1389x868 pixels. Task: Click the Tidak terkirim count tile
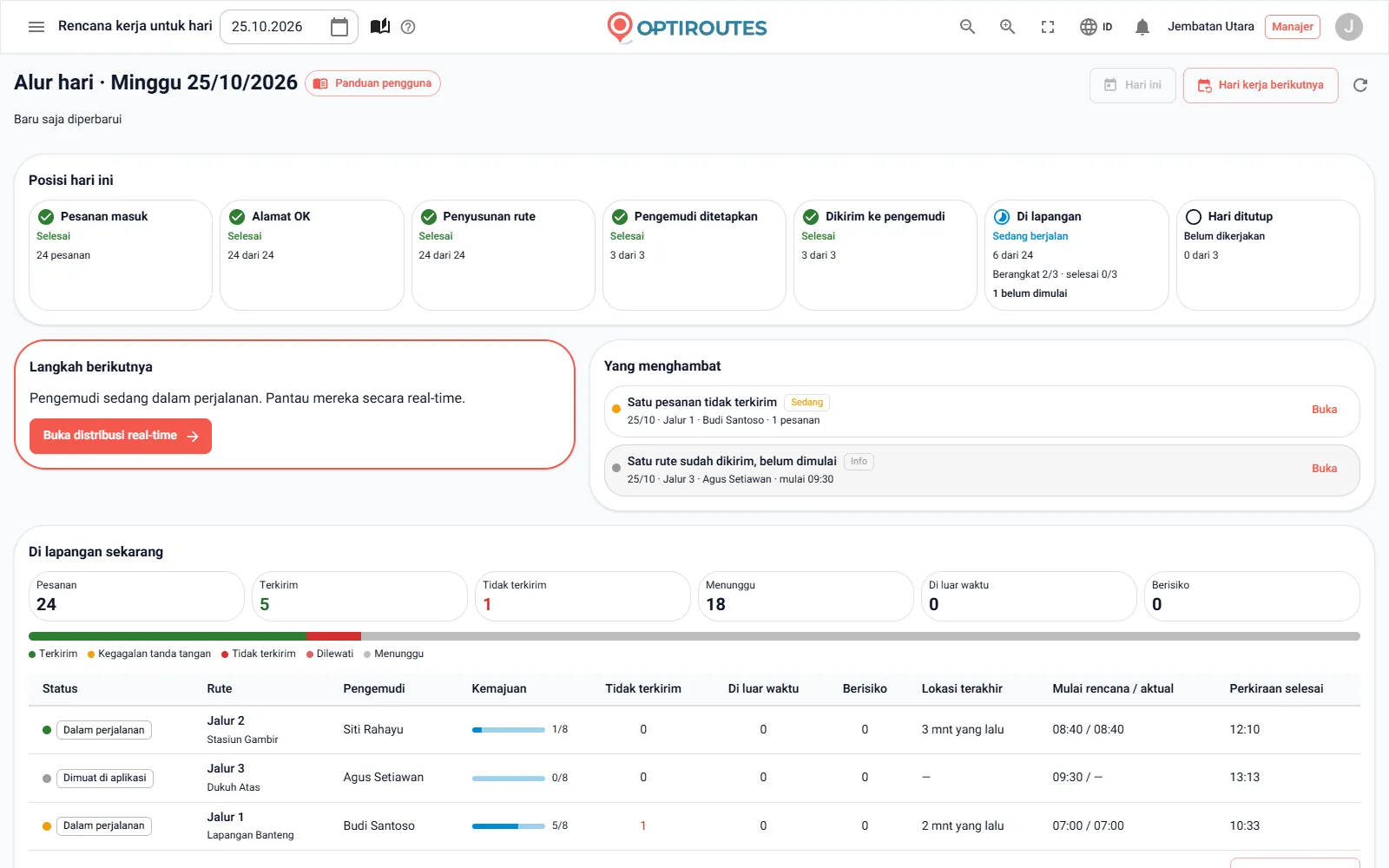pyautogui.click(x=583, y=596)
